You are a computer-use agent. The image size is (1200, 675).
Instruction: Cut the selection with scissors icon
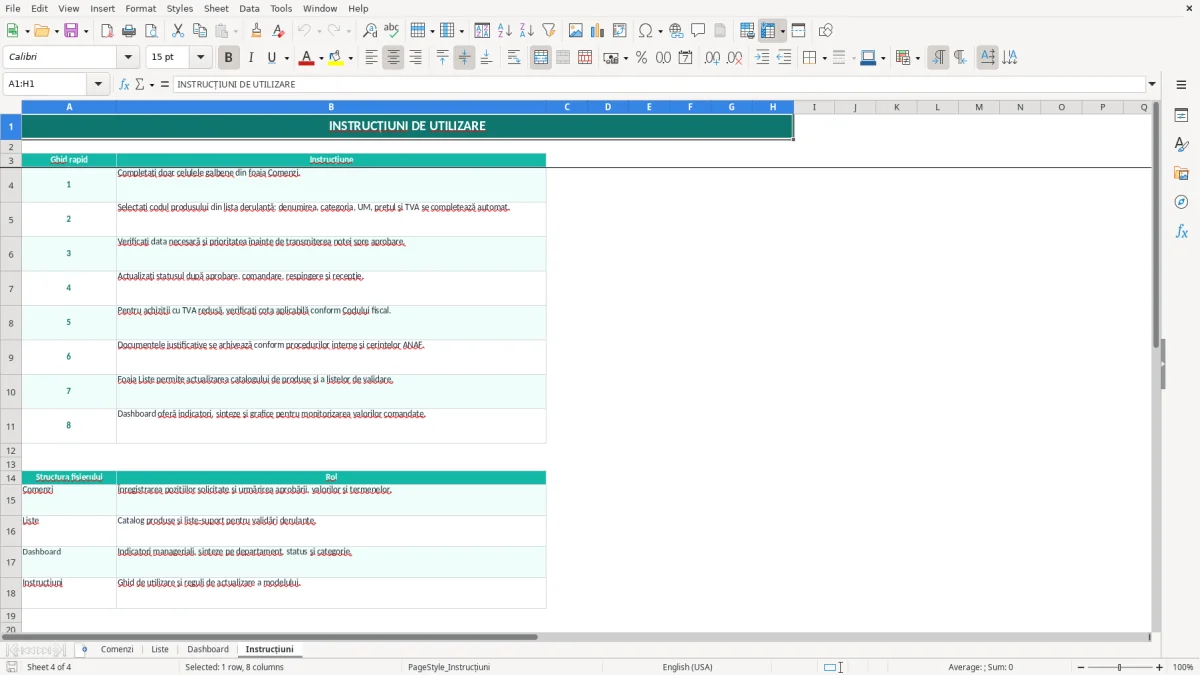point(178,30)
